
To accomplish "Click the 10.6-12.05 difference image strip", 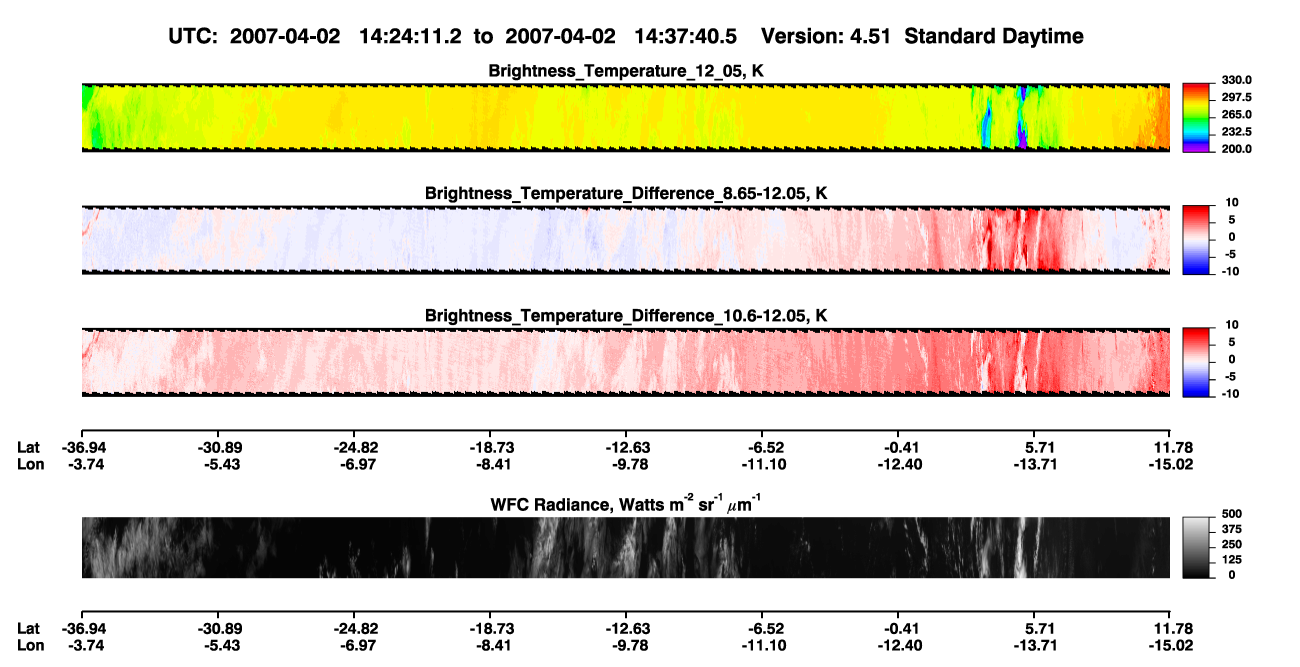I will 626,362.
